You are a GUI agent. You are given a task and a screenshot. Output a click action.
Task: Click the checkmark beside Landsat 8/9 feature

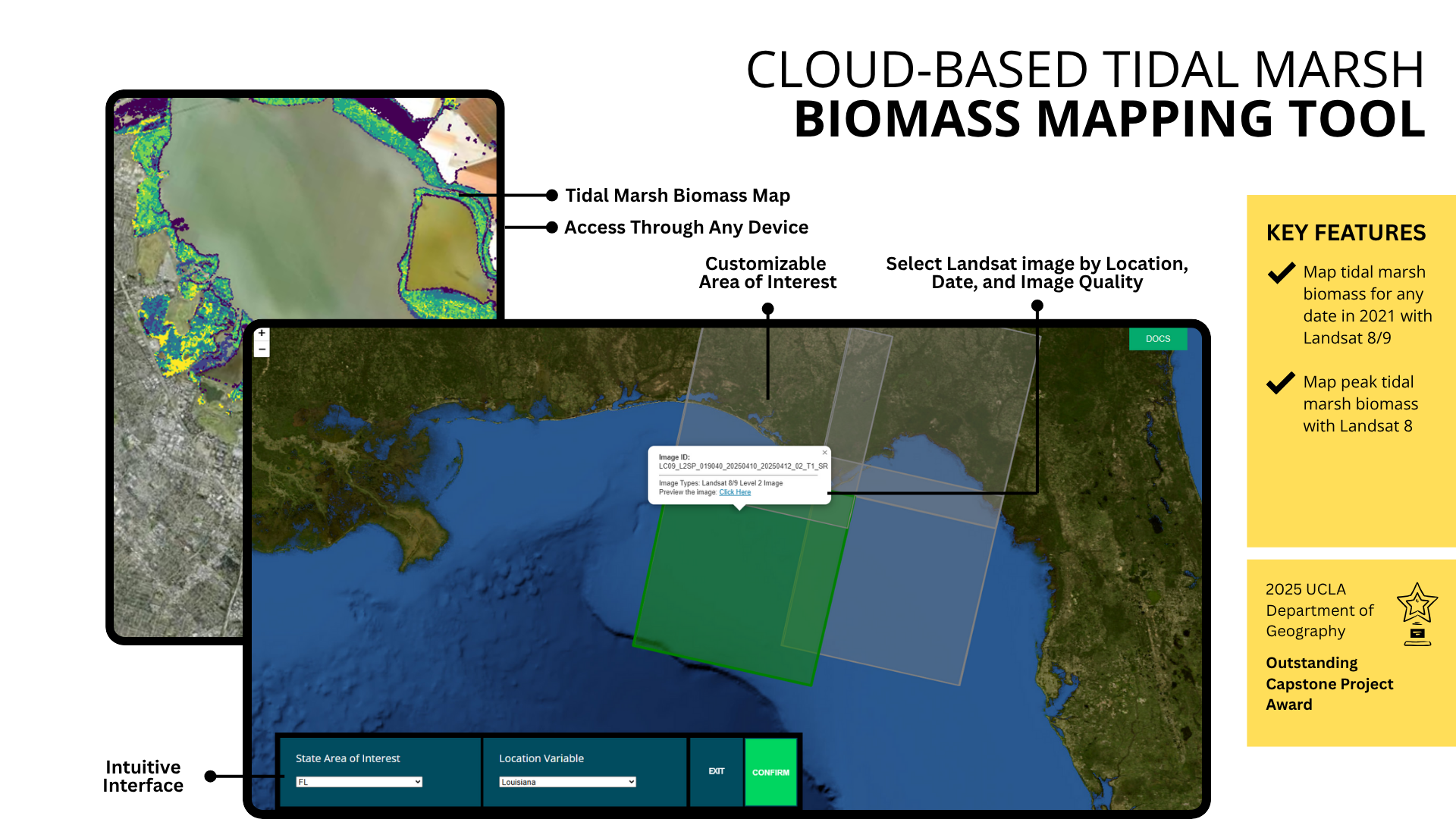(1281, 272)
